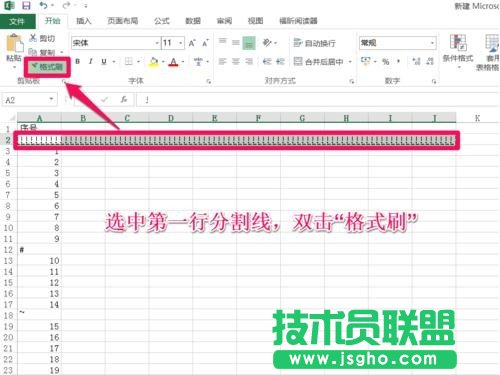This screenshot has height=375, width=500.
Task: Open the Foxit Reader ribbon tab
Action: (x=298, y=21)
